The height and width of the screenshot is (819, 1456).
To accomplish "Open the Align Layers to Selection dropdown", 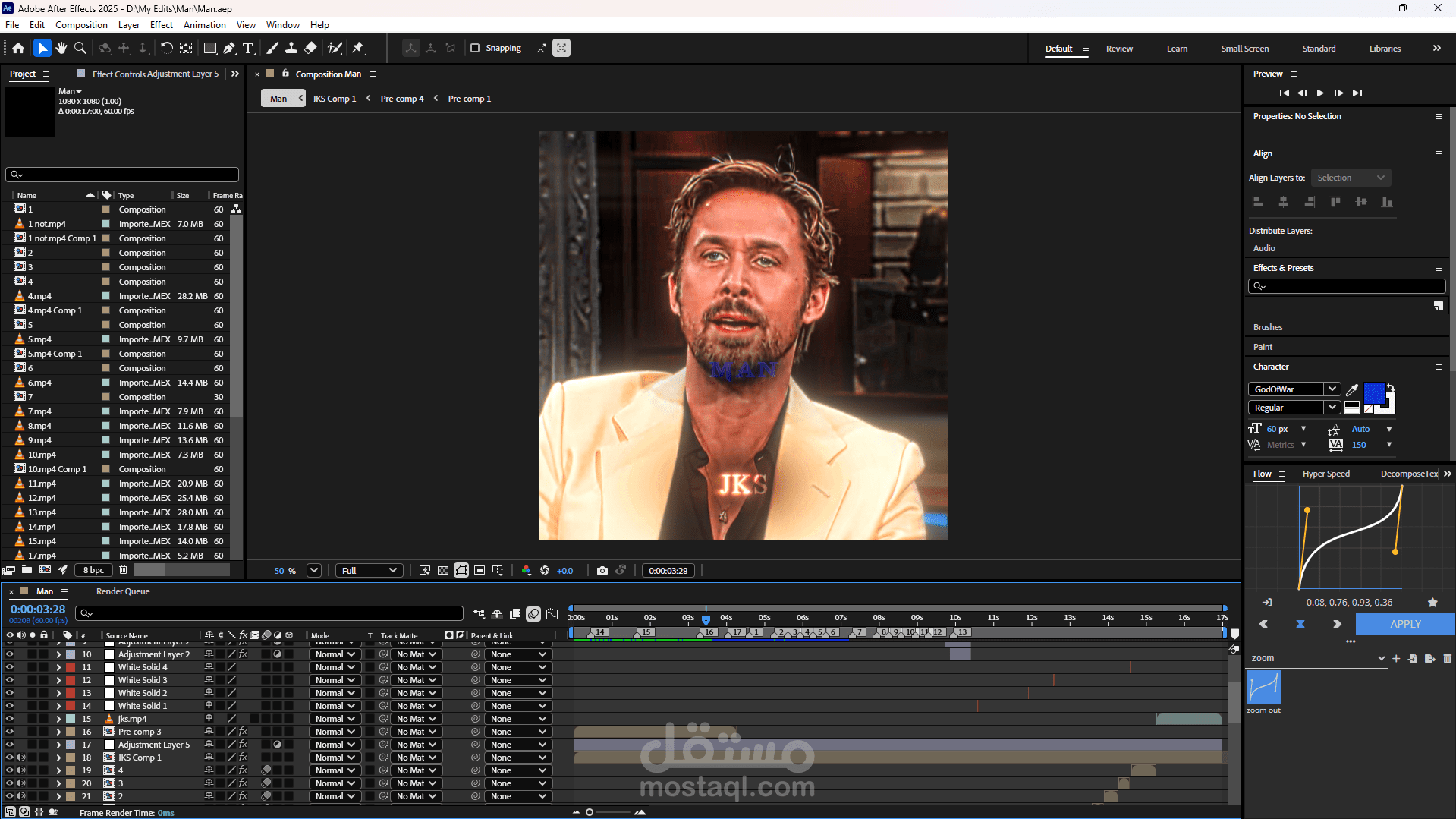I will pyautogui.click(x=1351, y=178).
